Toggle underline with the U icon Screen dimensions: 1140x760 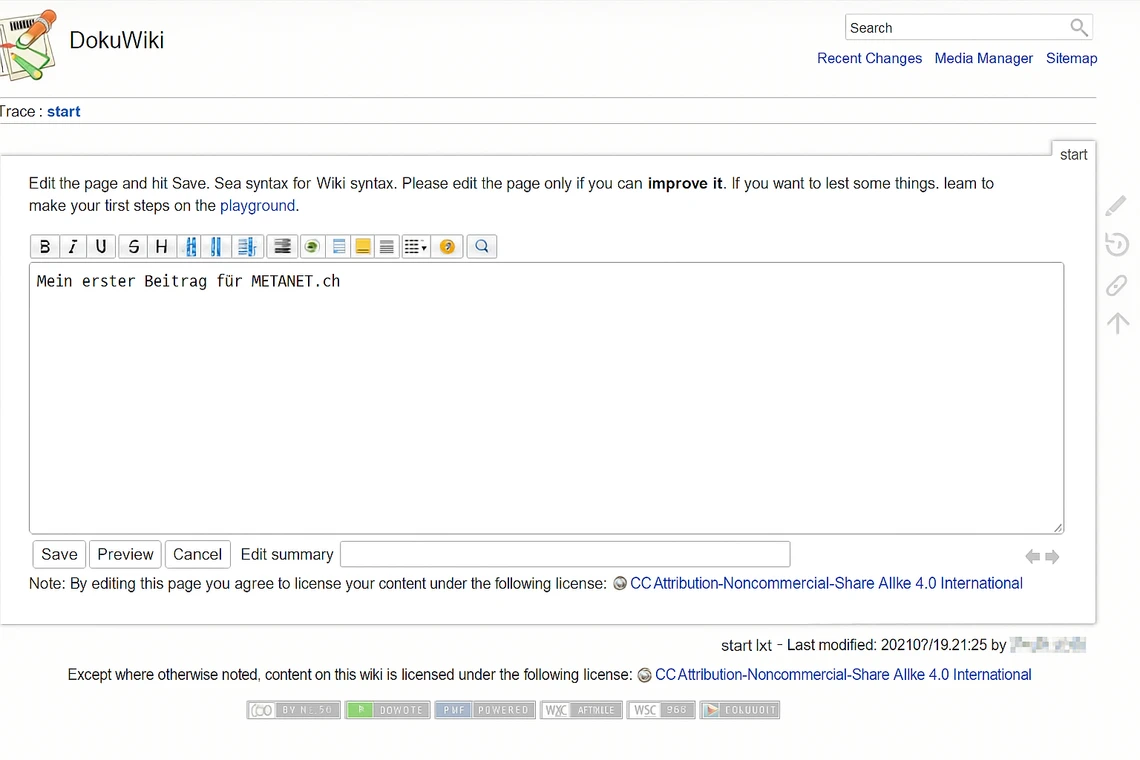[x=101, y=246]
